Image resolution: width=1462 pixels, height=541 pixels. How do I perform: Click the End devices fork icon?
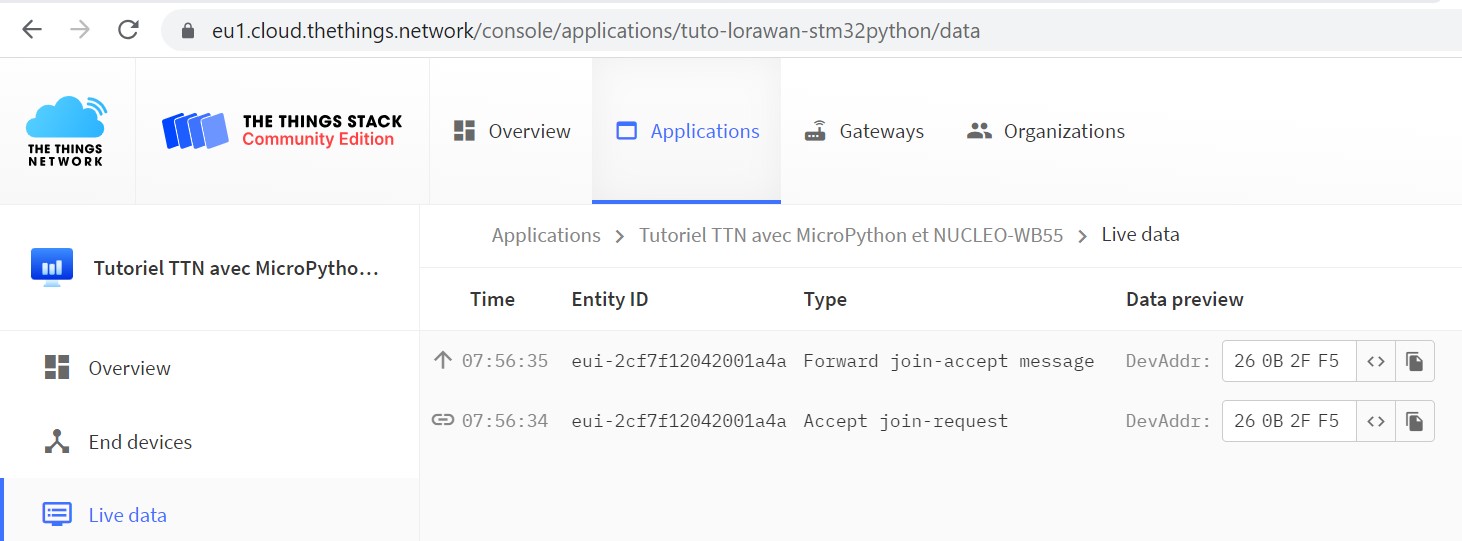pyautogui.click(x=57, y=442)
